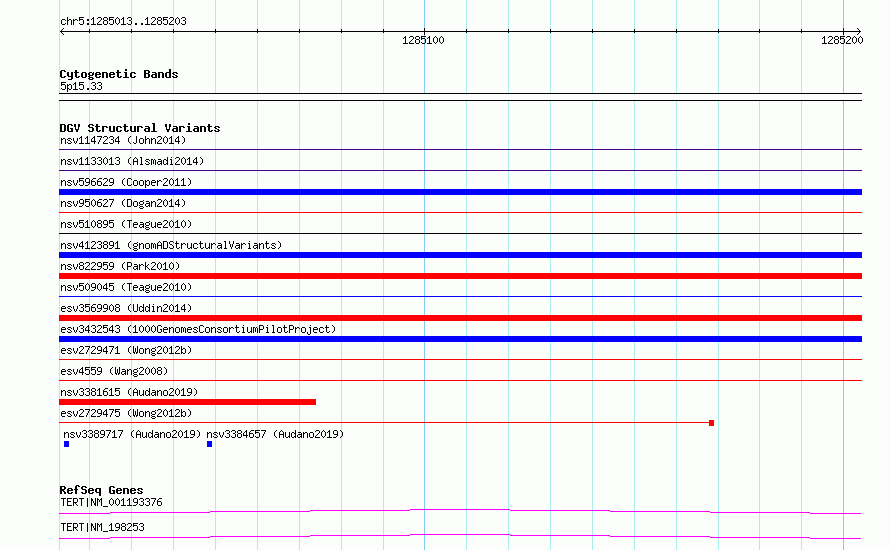Click the blue square marker under nsv3384657
The height and width of the screenshot is (550, 890).
209,444
